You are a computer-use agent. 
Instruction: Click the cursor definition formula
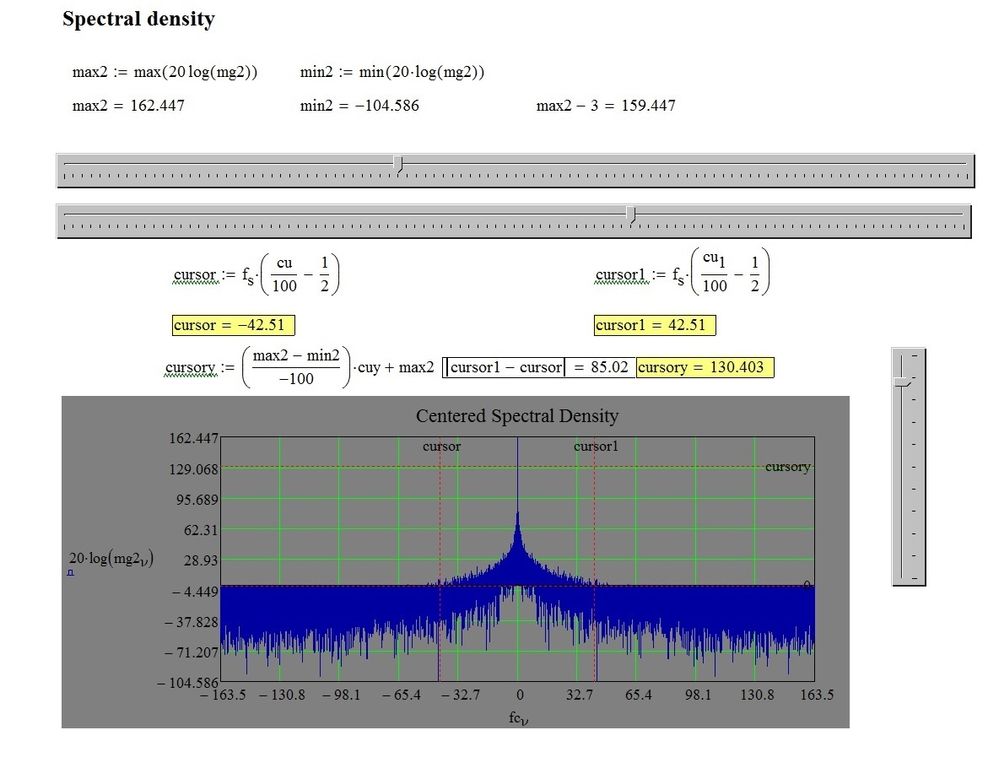point(256,275)
